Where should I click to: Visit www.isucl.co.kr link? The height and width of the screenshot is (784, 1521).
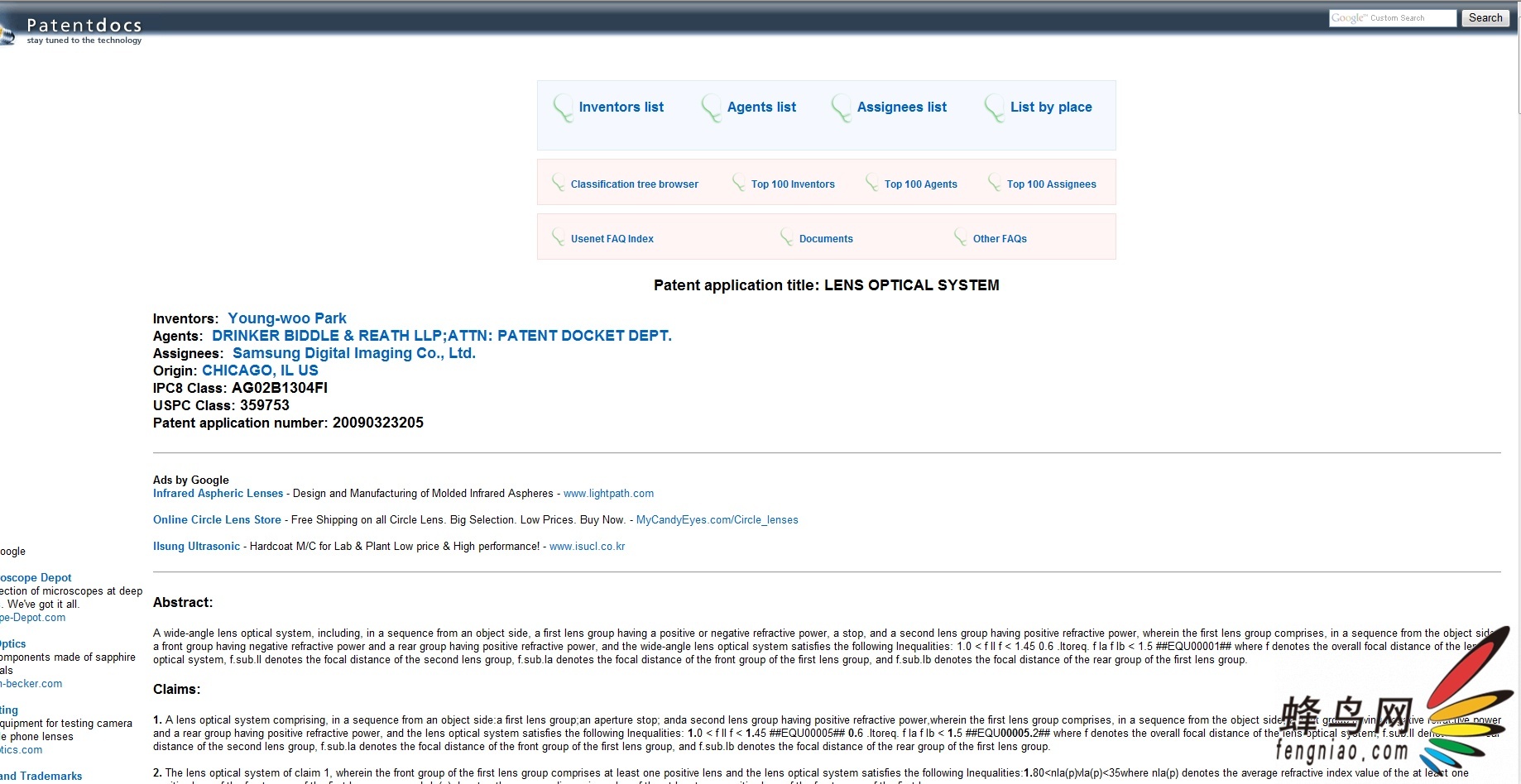pyautogui.click(x=588, y=546)
